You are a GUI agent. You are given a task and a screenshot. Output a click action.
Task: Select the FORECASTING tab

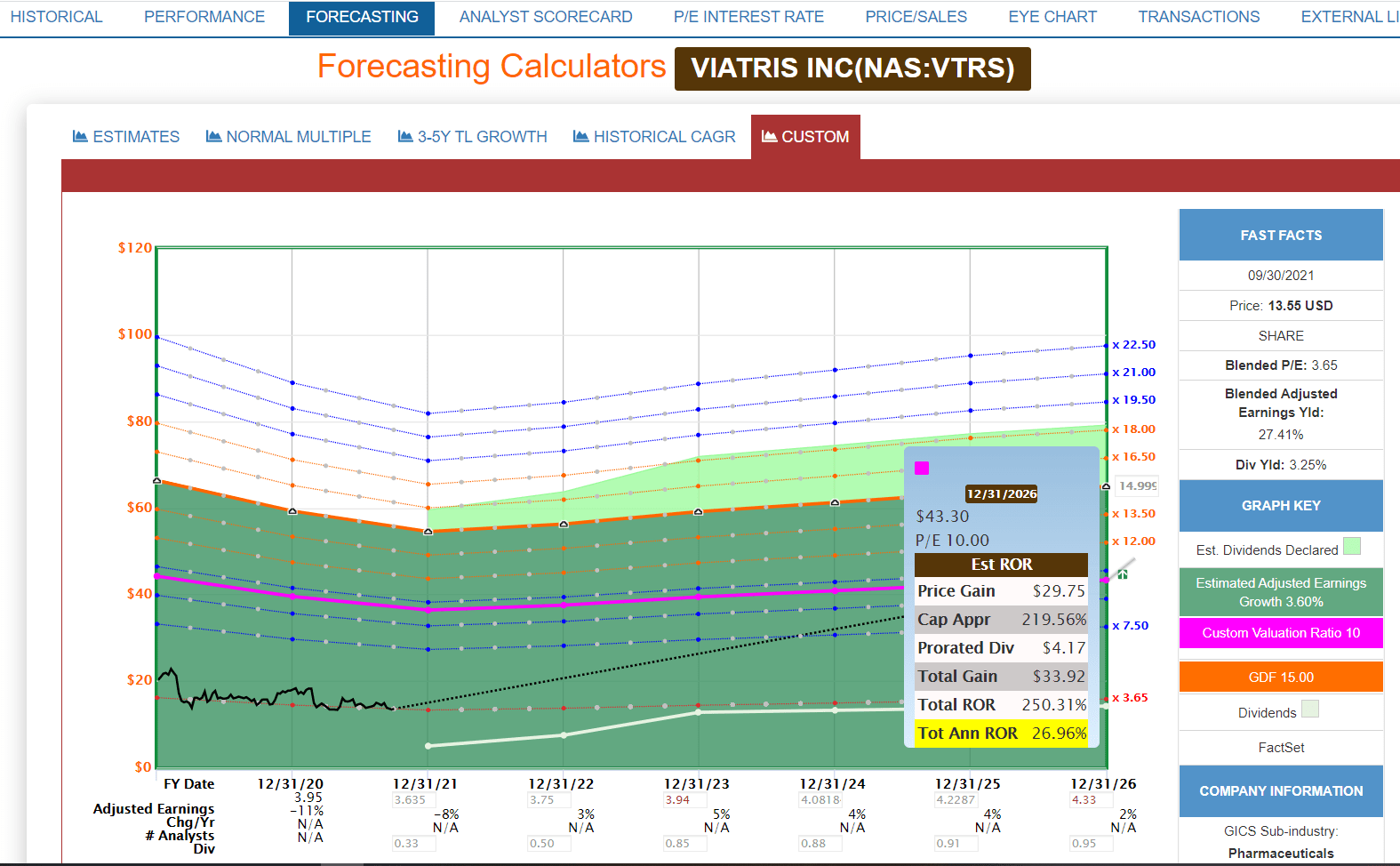[x=362, y=18]
